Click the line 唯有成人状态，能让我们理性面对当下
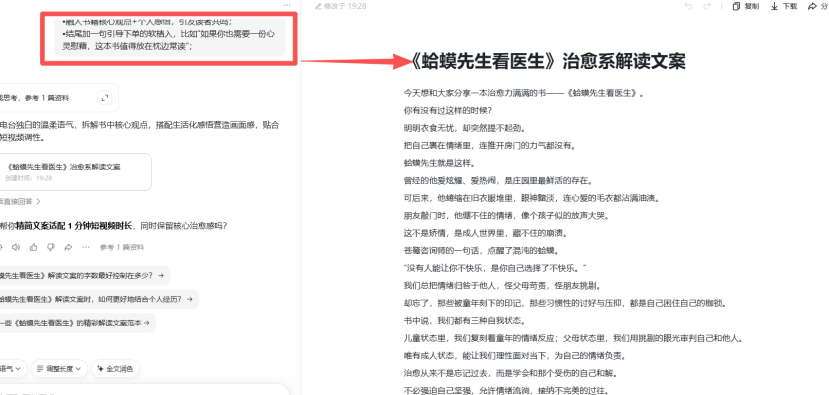Viewport: 829px width, 395px height. coord(516,355)
